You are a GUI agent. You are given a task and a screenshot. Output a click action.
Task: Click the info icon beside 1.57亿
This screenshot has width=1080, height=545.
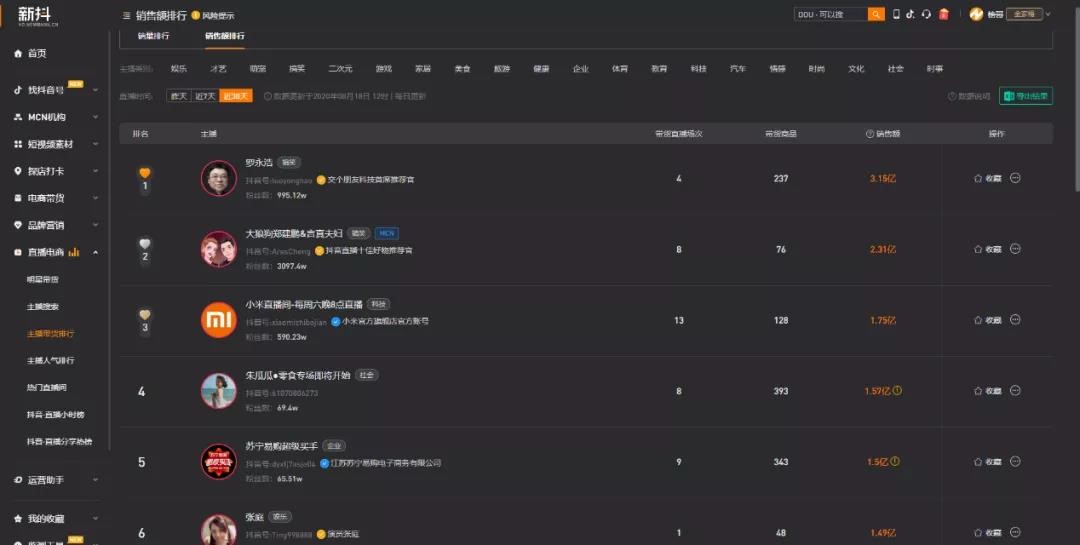[x=897, y=391]
